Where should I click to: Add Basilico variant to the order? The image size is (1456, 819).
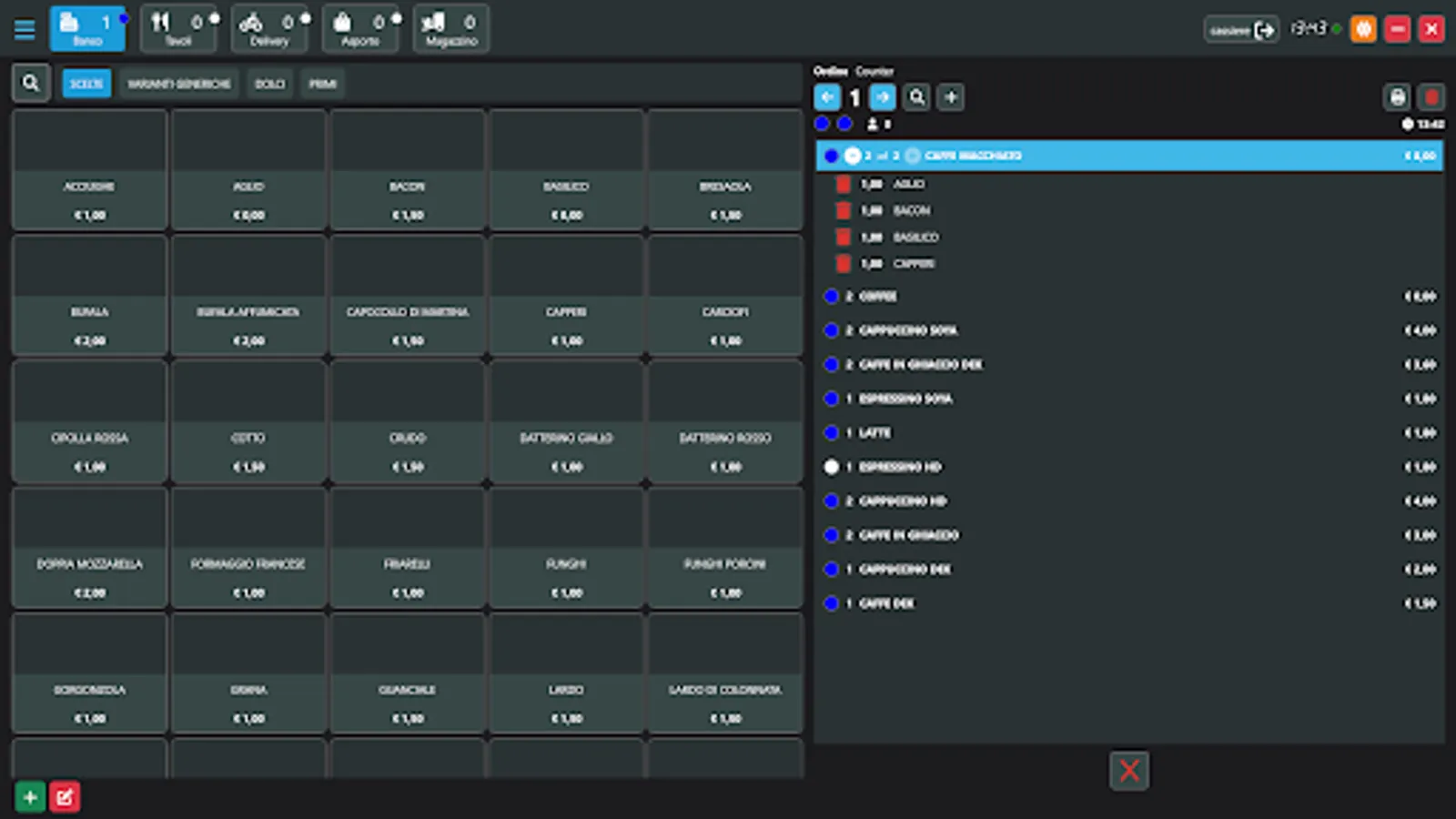tap(566, 169)
